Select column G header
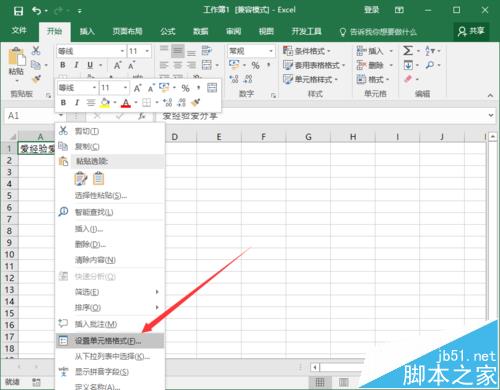Screen dimensions: 500x390 coord(308,137)
